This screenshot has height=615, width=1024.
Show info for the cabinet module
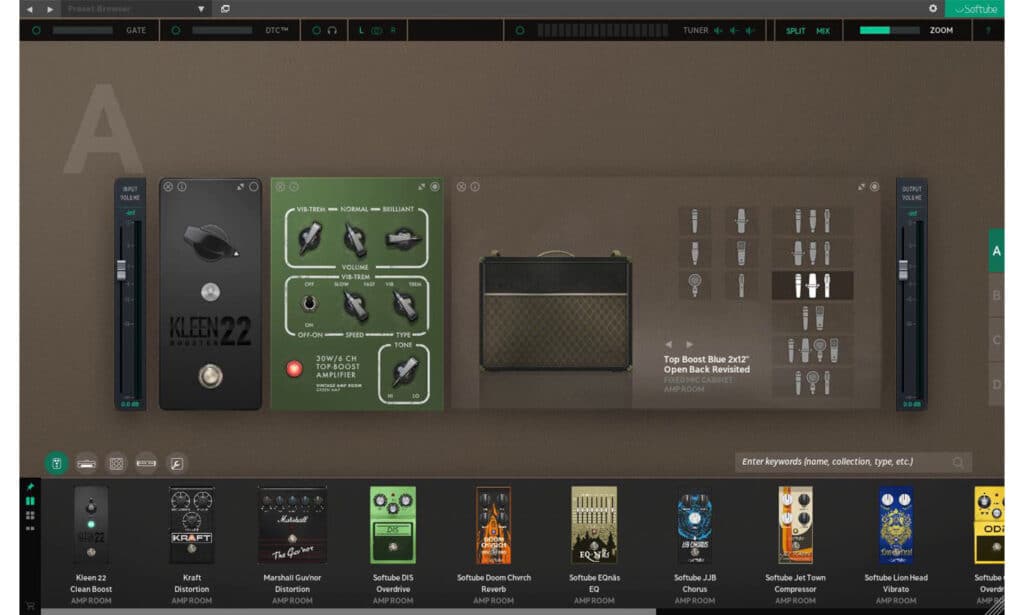tap(475, 187)
